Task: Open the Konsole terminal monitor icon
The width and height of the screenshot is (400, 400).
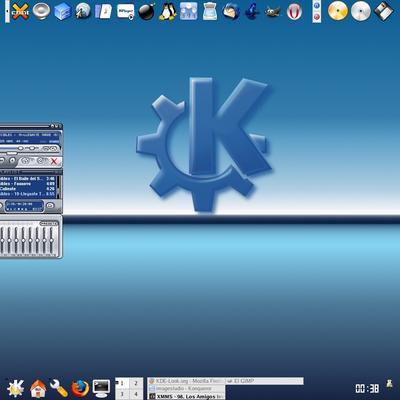Action: pos(101,388)
